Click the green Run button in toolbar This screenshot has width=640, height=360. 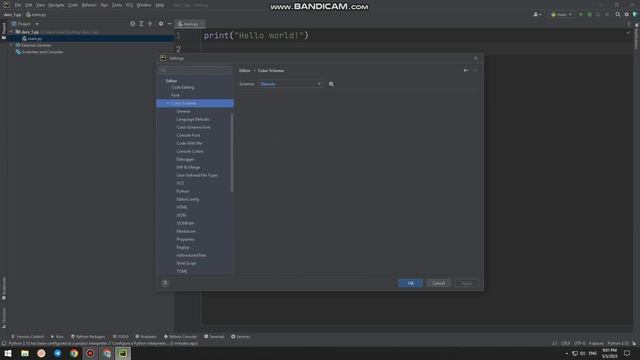[581, 14]
